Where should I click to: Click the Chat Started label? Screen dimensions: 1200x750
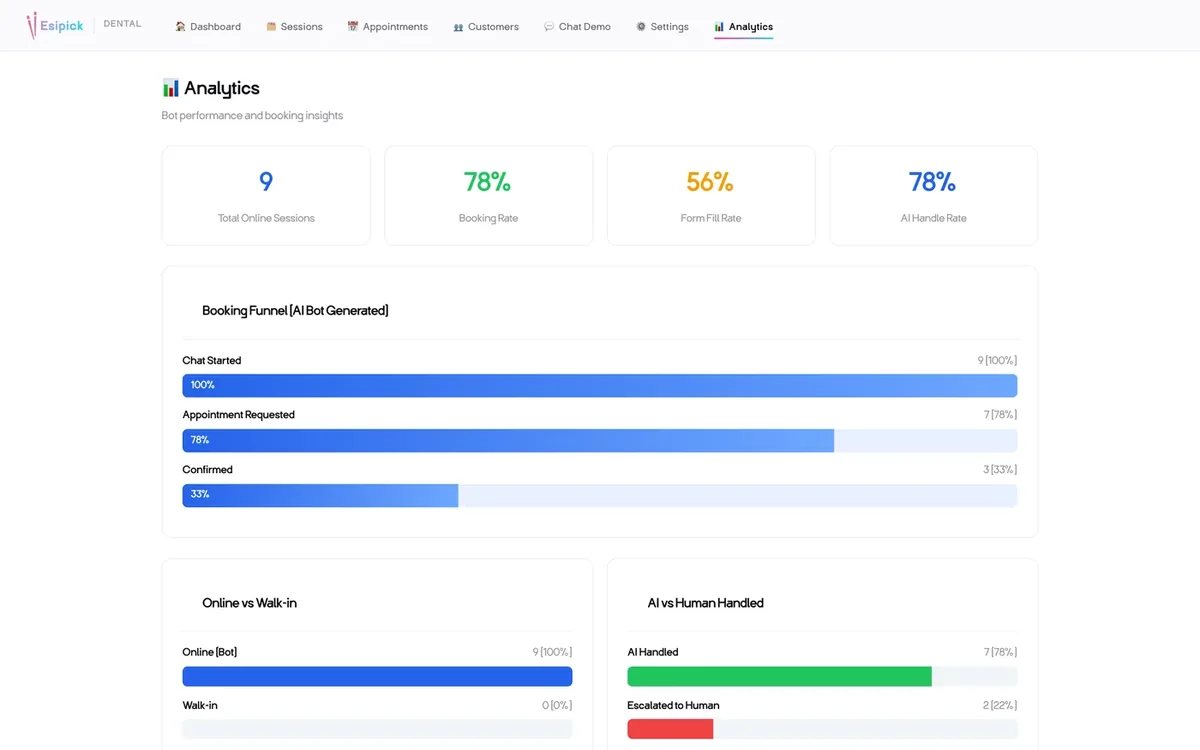pos(212,360)
